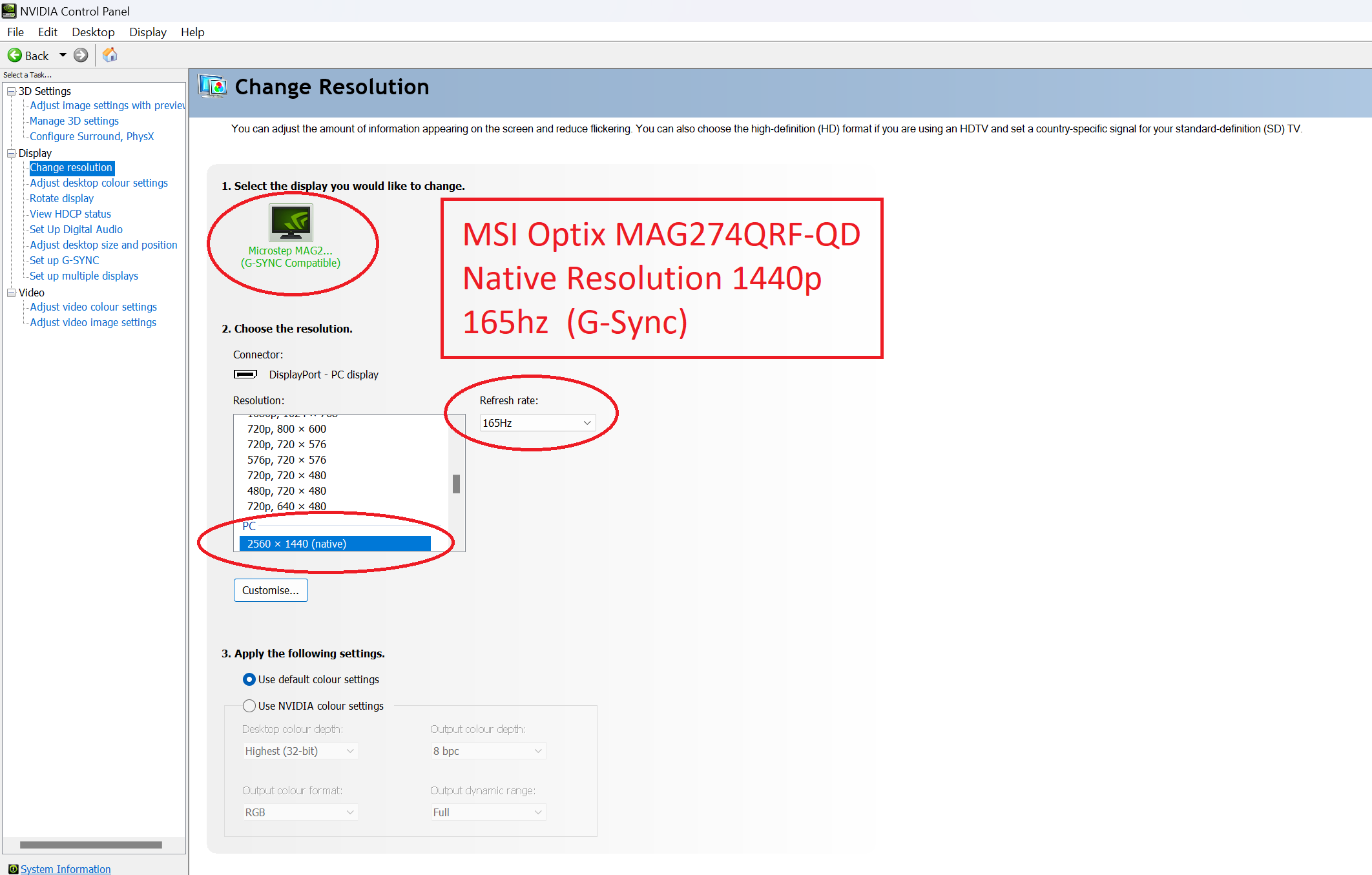Open System Information link
The image size is (1372, 875).
click(x=65, y=869)
